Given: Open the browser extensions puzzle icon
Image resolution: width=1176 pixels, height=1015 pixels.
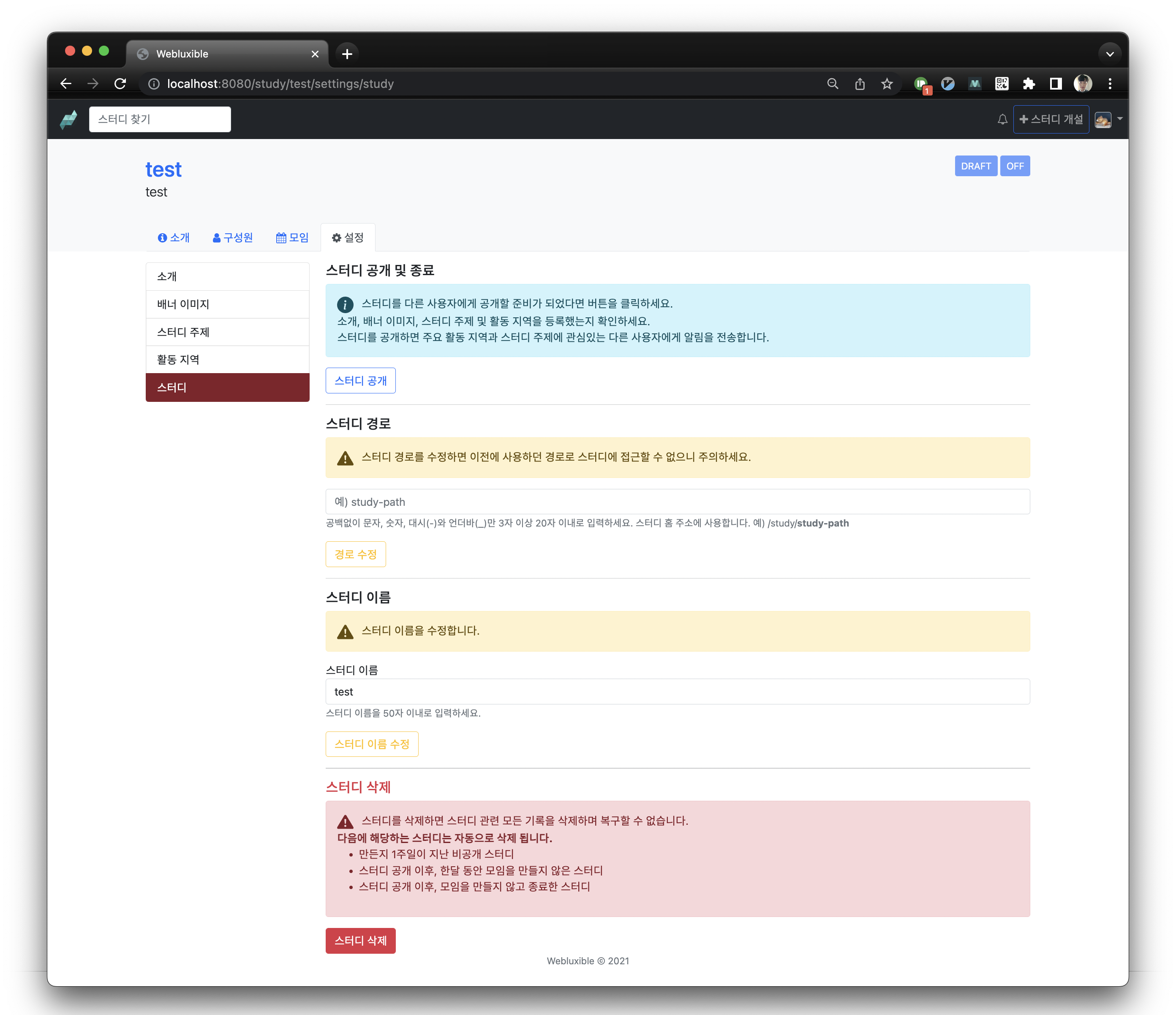Looking at the screenshot, I should click(1029, 84).
